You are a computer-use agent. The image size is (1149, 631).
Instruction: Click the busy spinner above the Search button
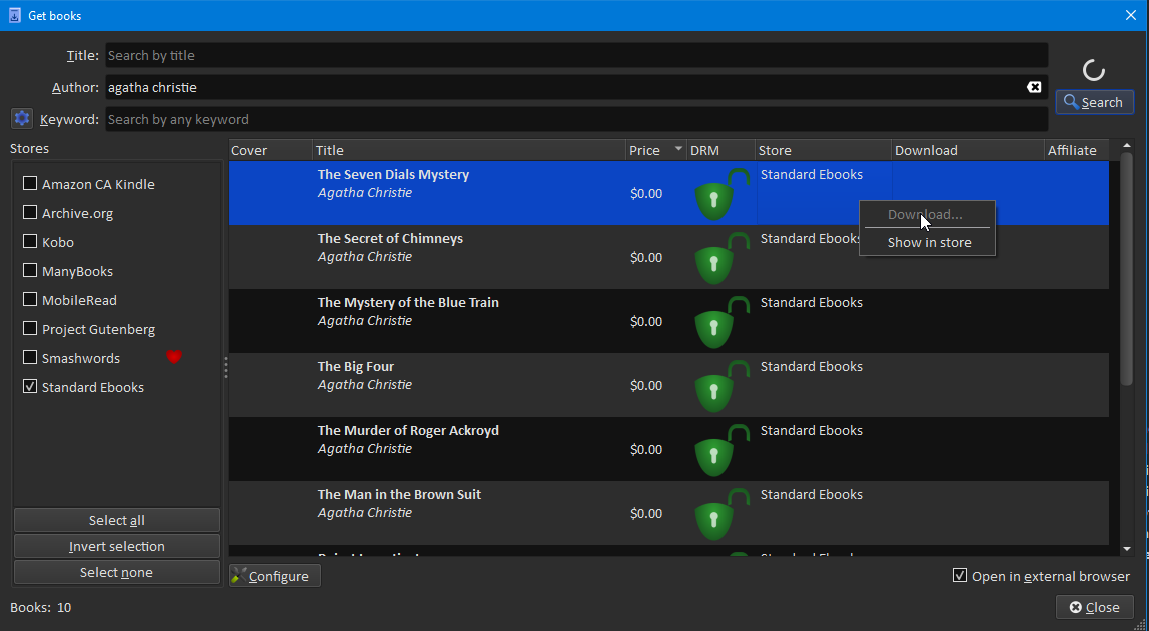[x=1093, y=70]
